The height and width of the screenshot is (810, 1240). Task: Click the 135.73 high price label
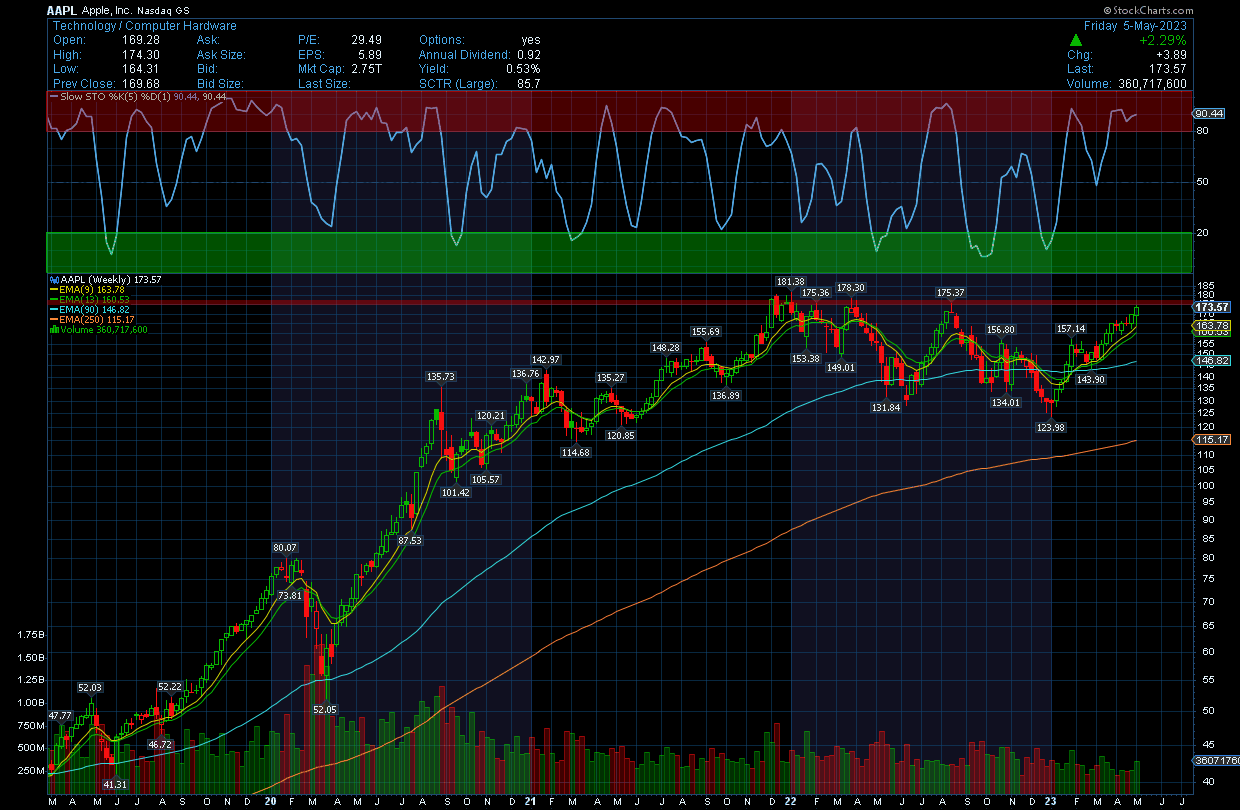[440, 378]
